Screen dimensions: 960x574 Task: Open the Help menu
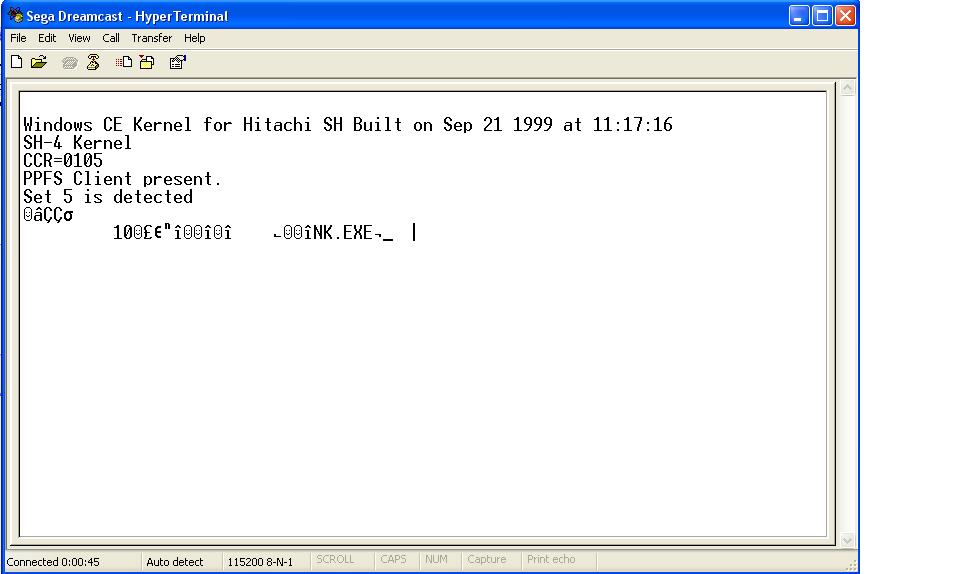pos(195,38)
